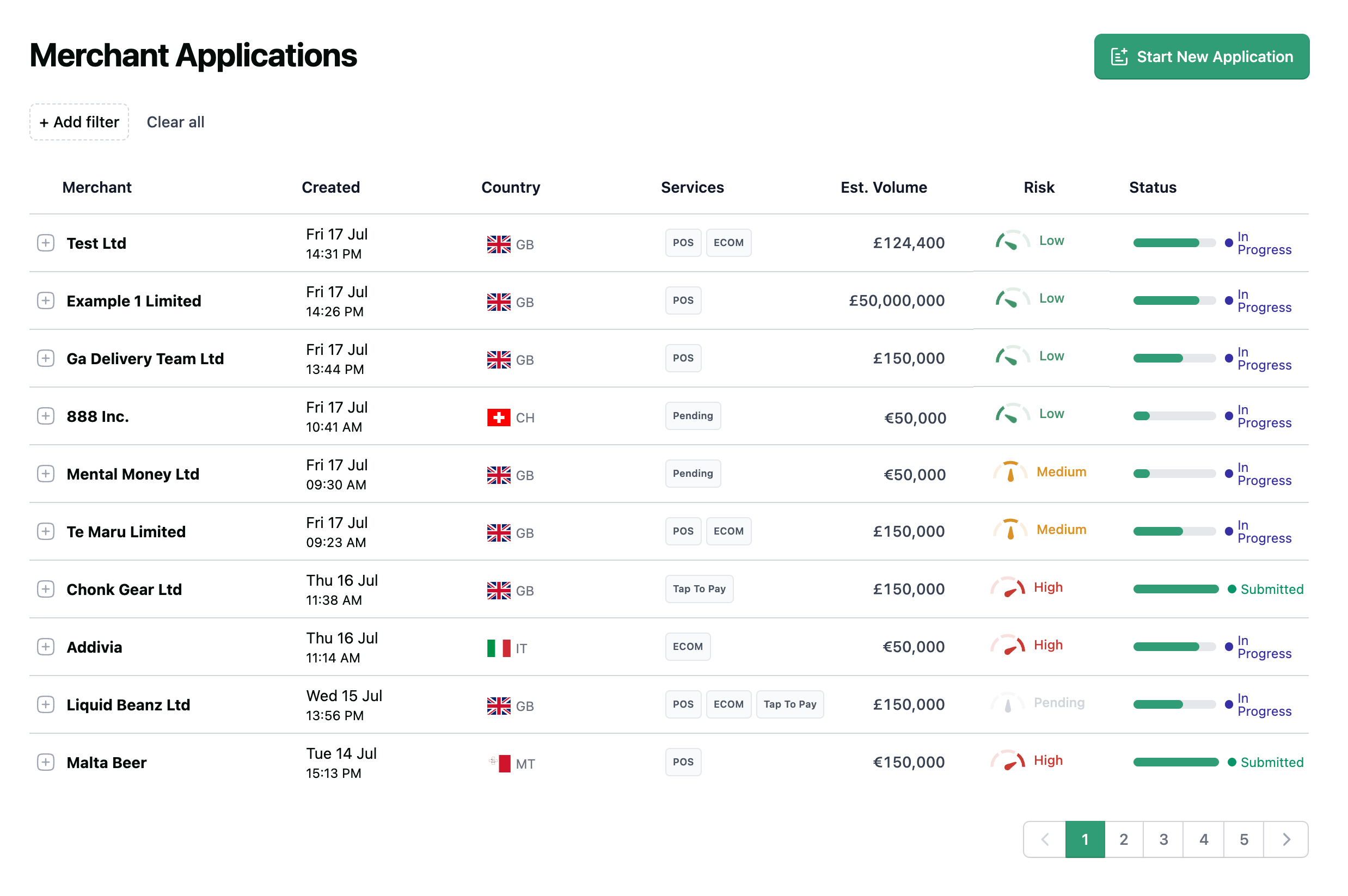1348x896 pixels.
Task: Click Tap To Pay tag for Liquid Beanz Ltd
Action: (x=790, y=704)
